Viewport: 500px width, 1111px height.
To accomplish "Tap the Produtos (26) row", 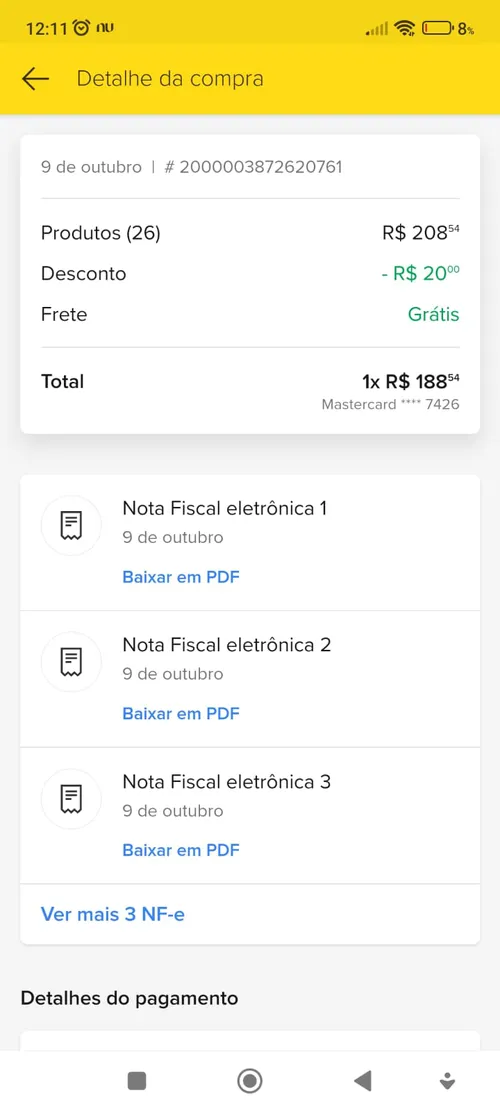I will 250,232.
